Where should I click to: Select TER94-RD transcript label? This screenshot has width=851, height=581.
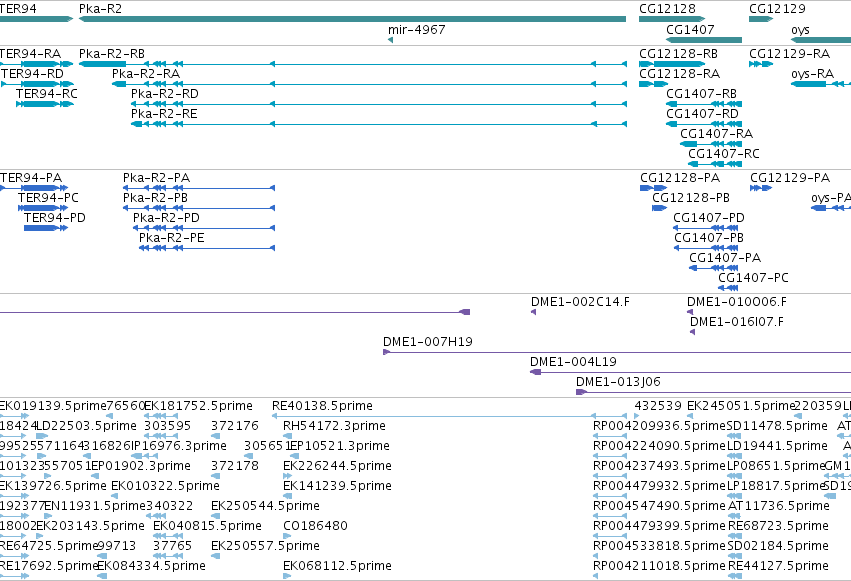32,74
